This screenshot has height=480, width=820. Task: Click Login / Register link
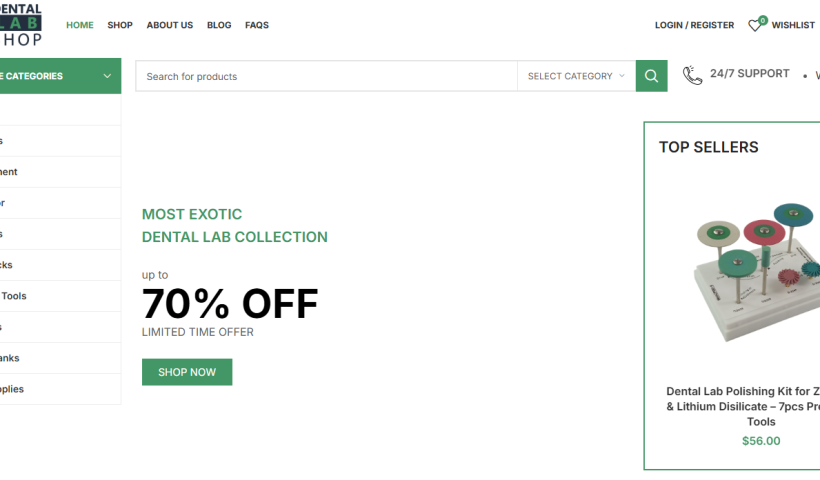[x=694, y=25]
